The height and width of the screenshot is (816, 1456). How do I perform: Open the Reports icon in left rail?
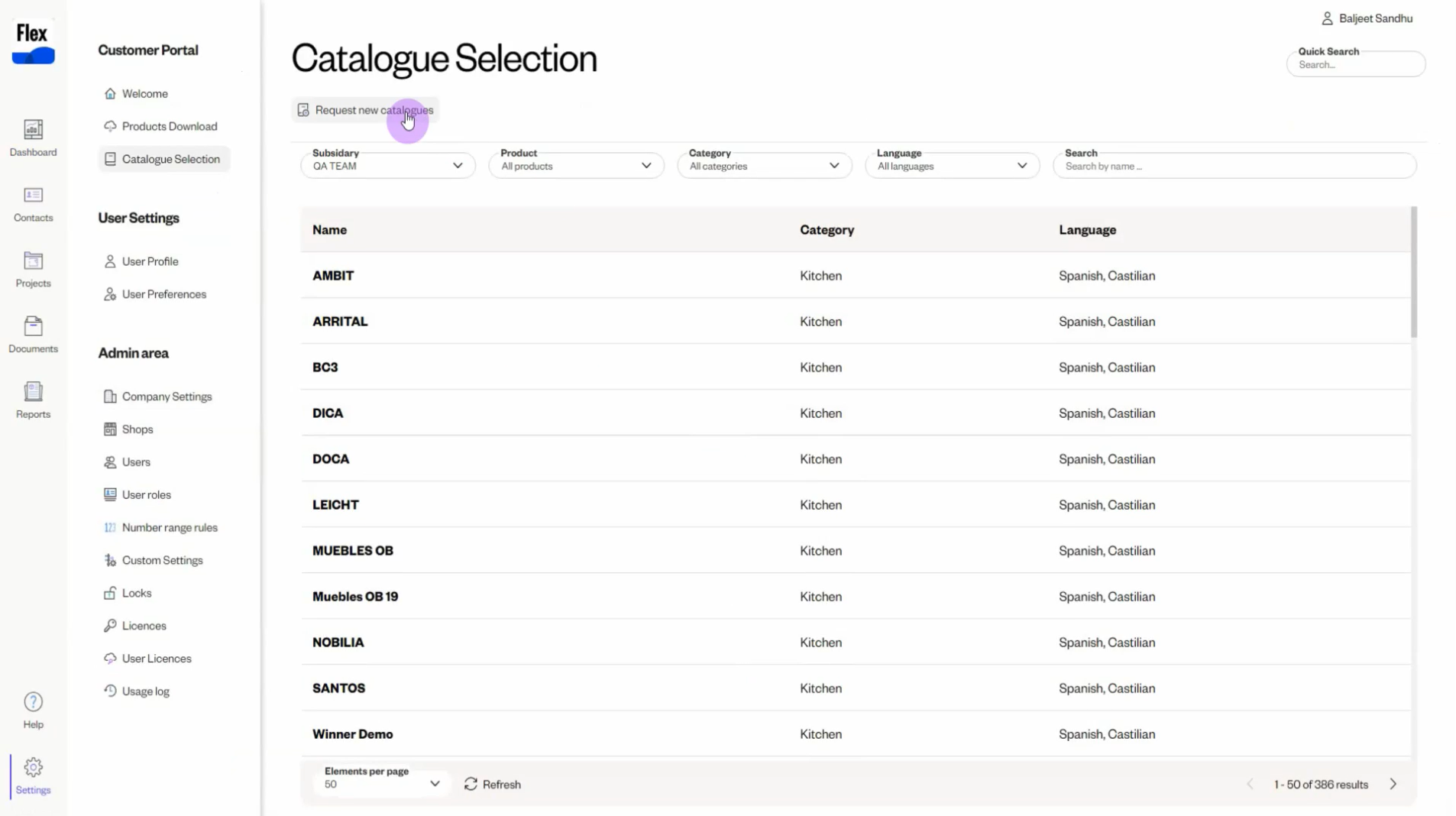(x=33, y=391)
